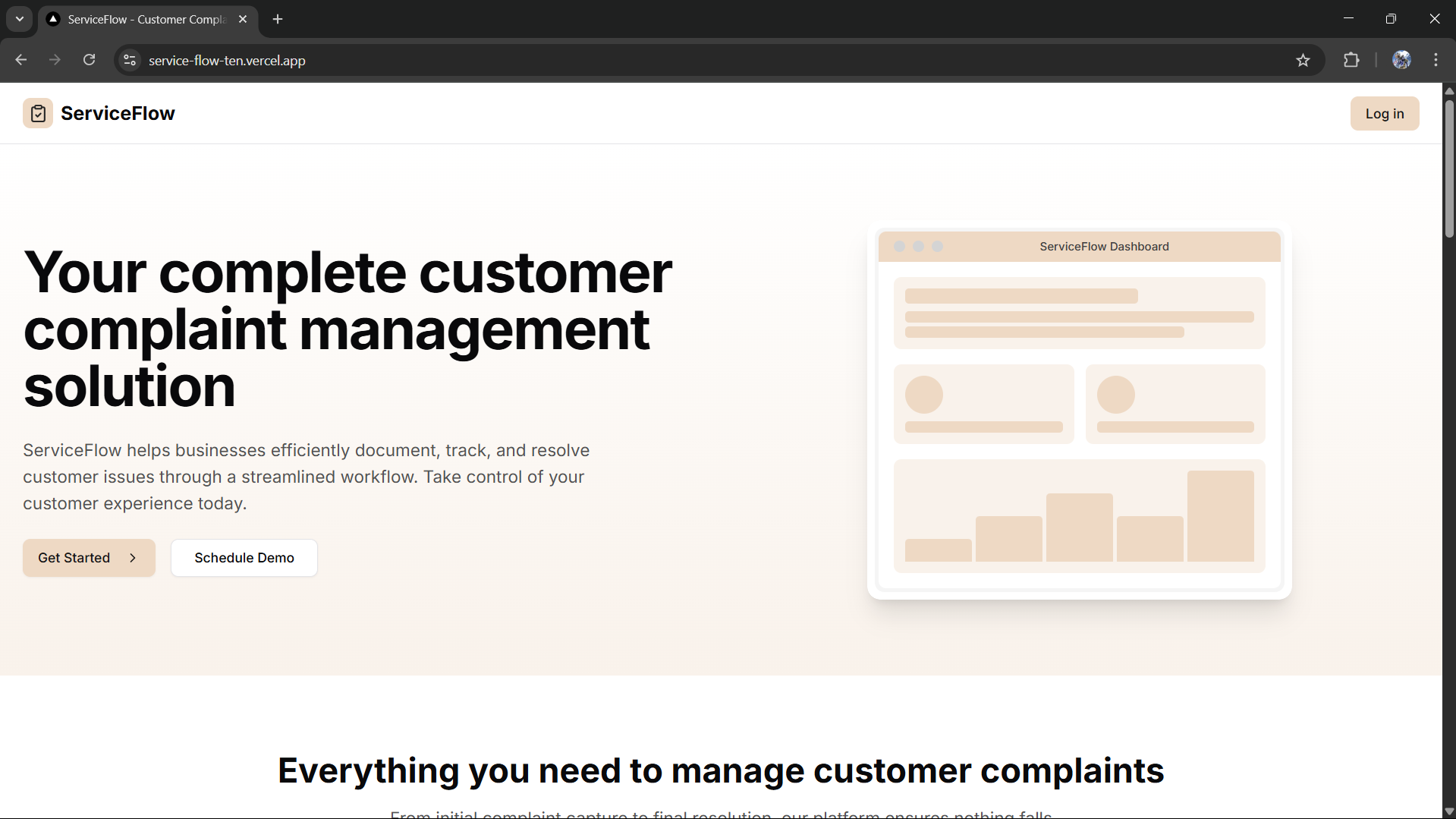
Task: Open the browser Extensions menu
Action: pyautogui.click(x=1351, y=60)
